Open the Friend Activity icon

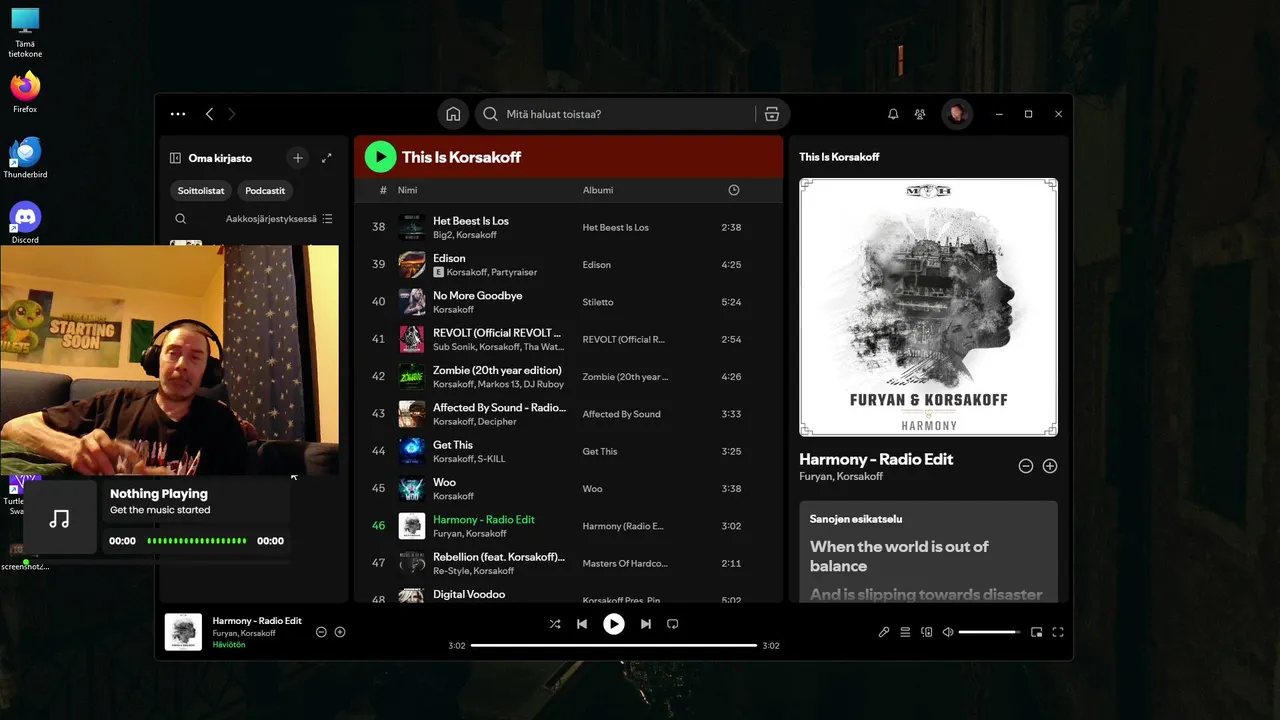pos(920,114)
